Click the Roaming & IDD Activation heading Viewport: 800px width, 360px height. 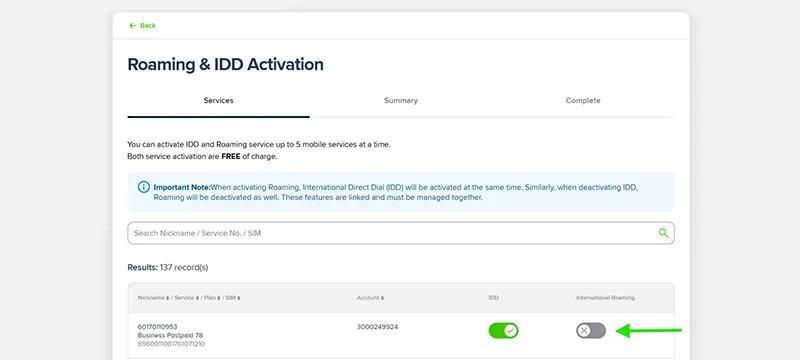click(x=226, y=65)
